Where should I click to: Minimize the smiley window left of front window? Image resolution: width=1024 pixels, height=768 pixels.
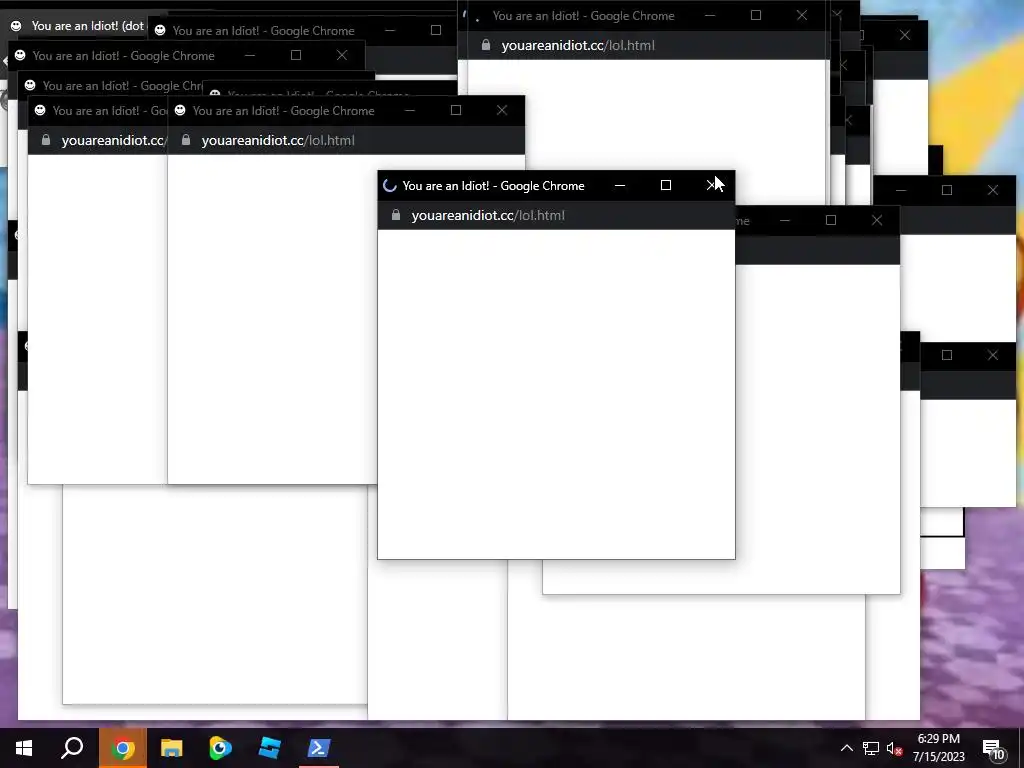[409, 110]
